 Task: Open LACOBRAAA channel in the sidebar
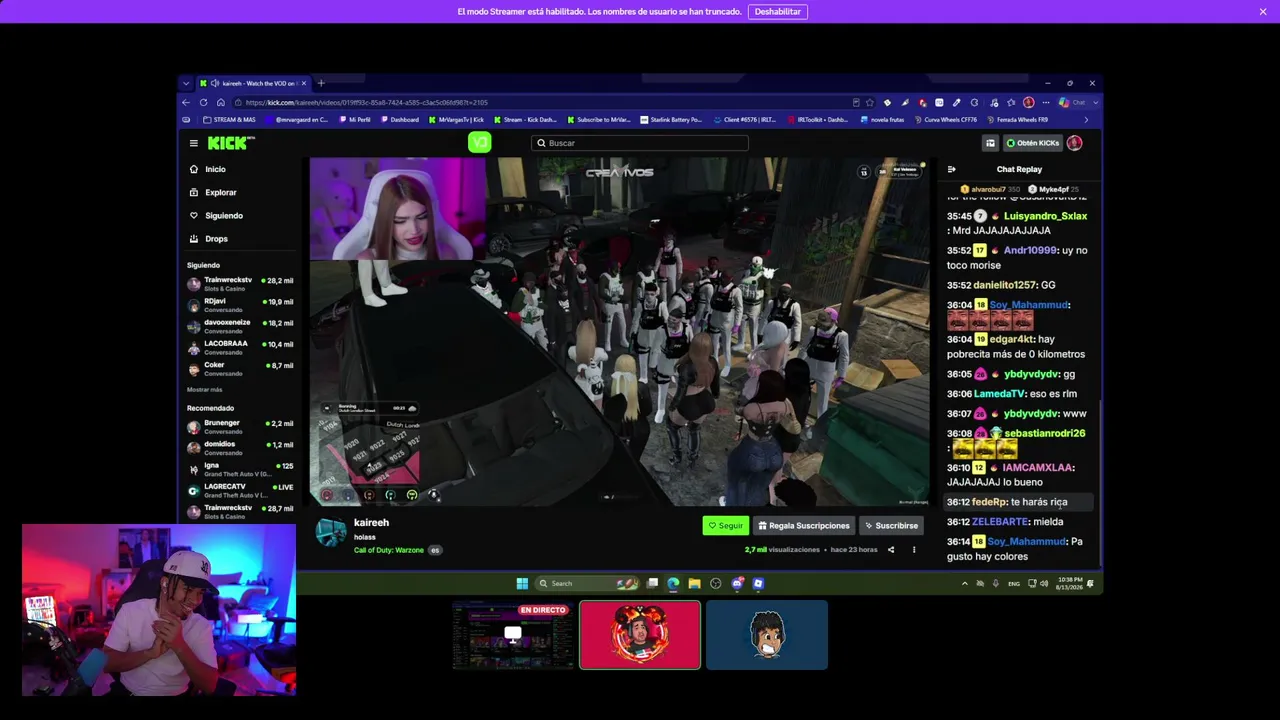tap(240, 347)
